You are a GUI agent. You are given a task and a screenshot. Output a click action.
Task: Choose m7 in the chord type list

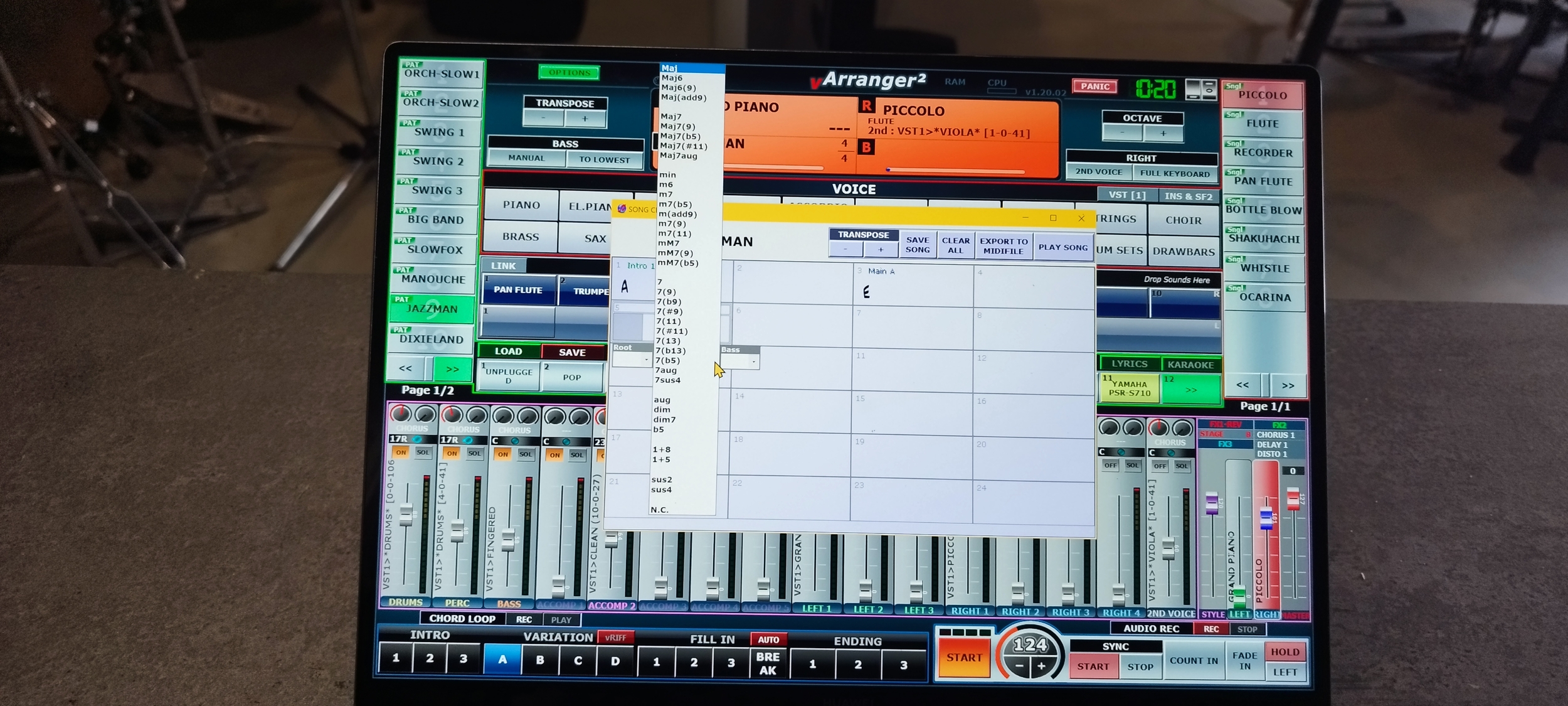tap(665, 195)
